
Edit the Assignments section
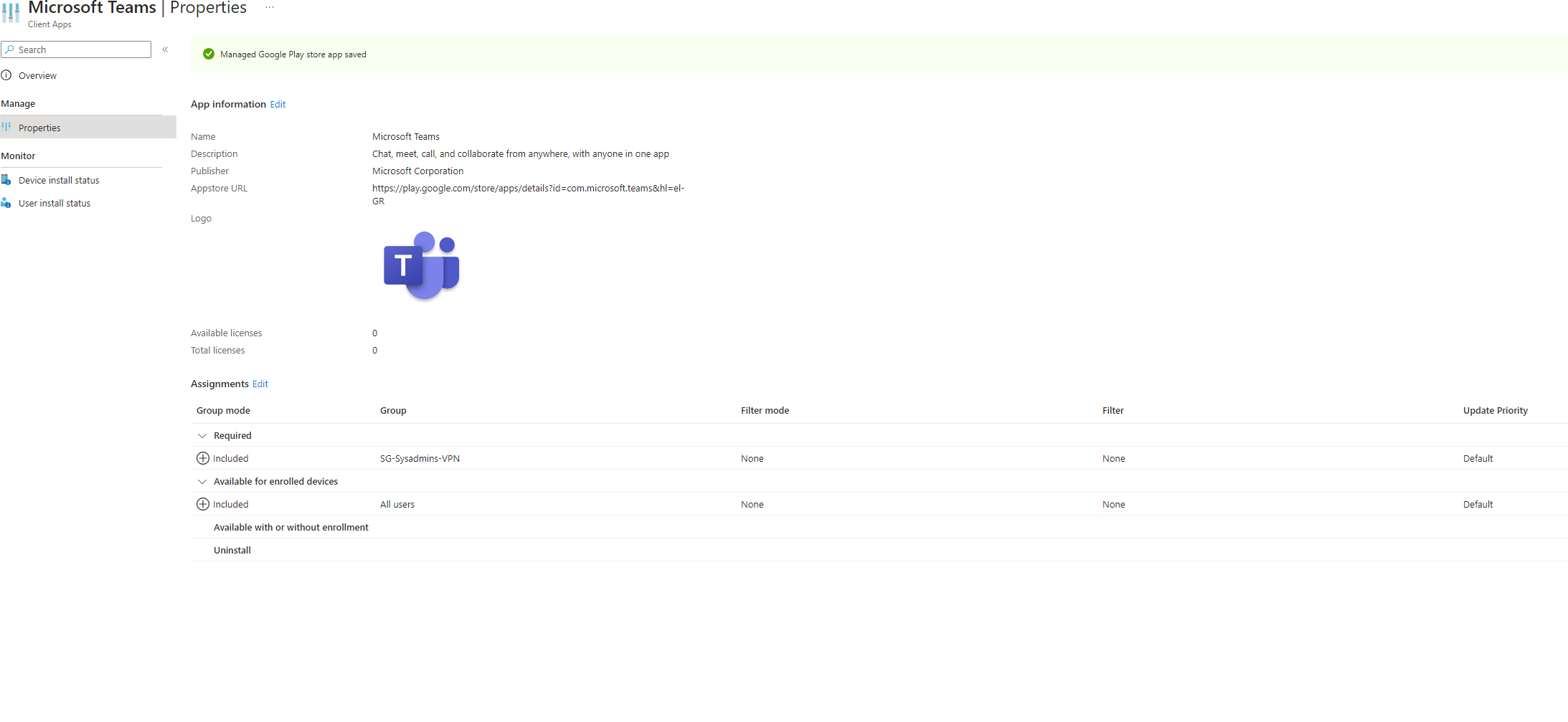click(260, 384)
